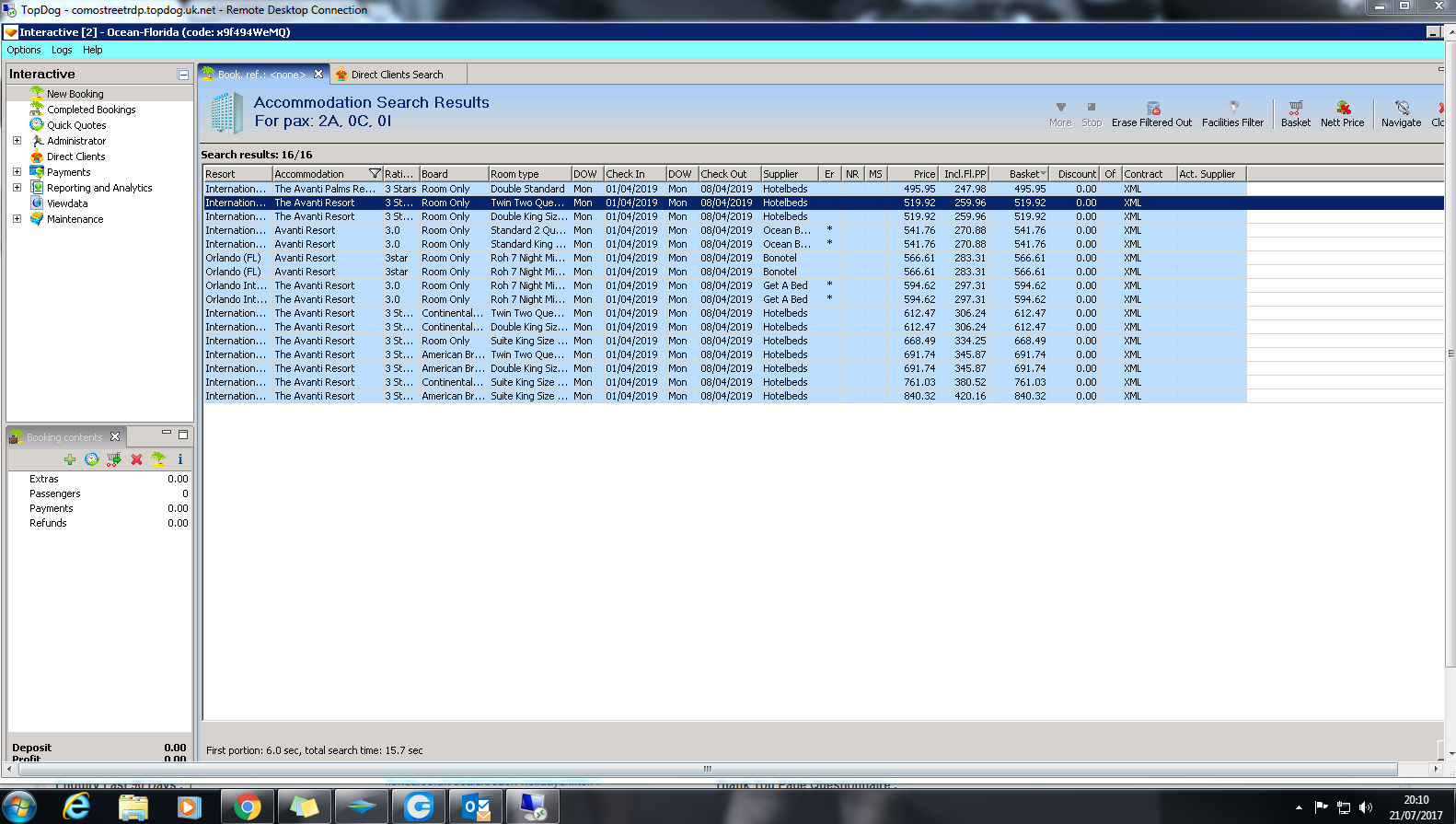
Task: Sort by the Resort column header
Action: pyautogui.click(x=237, y=174)
